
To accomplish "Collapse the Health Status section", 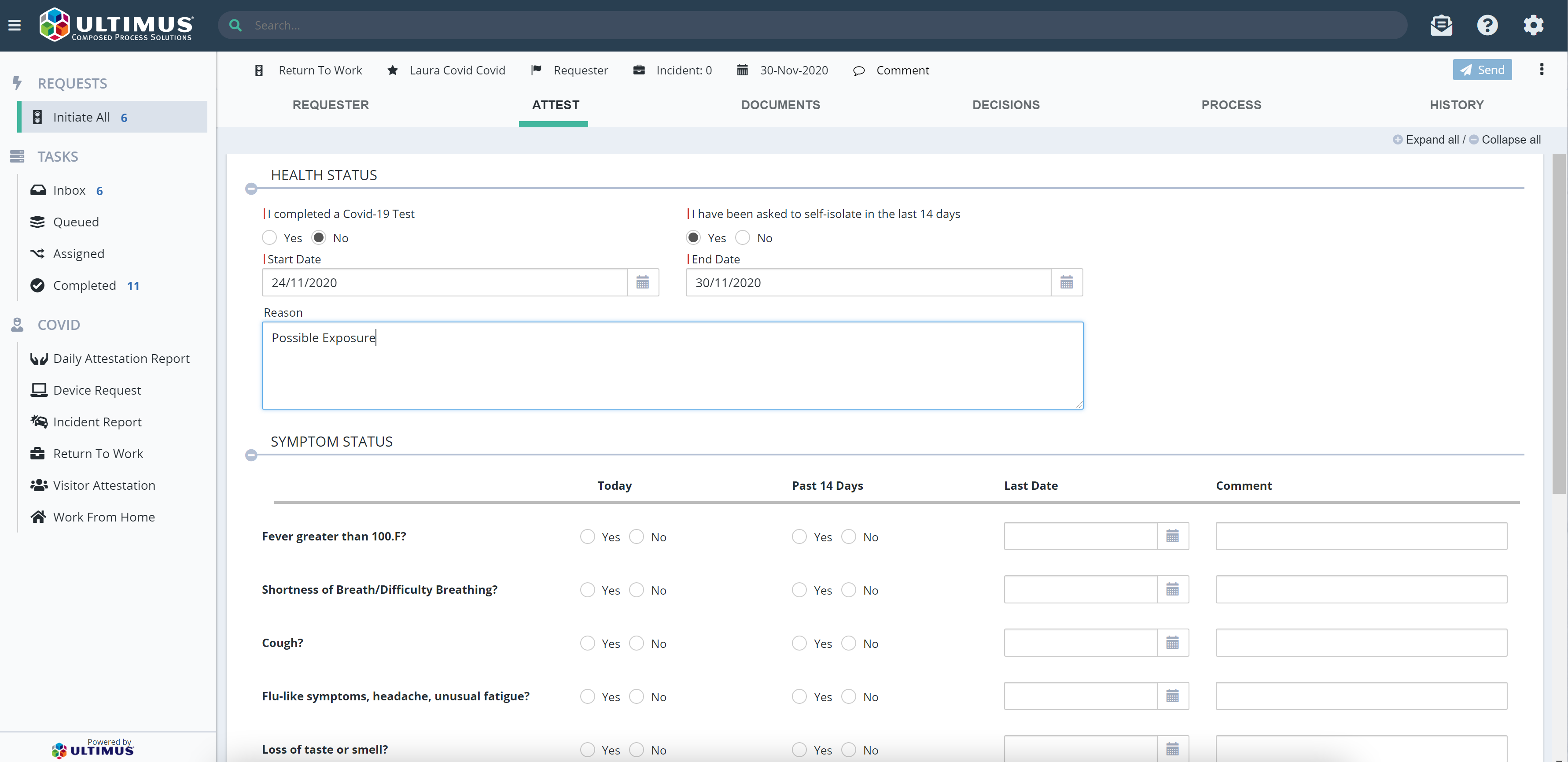I will (x=251, y=189).
